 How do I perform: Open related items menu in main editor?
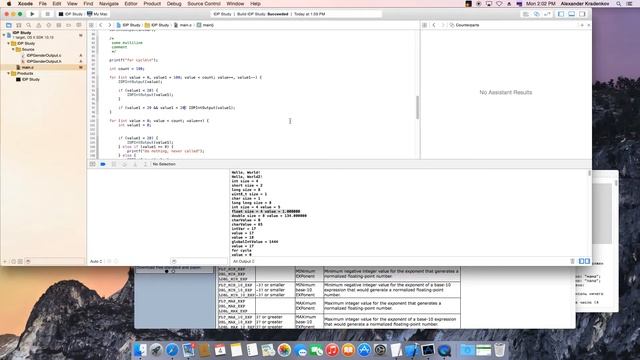tap(91, 25)
